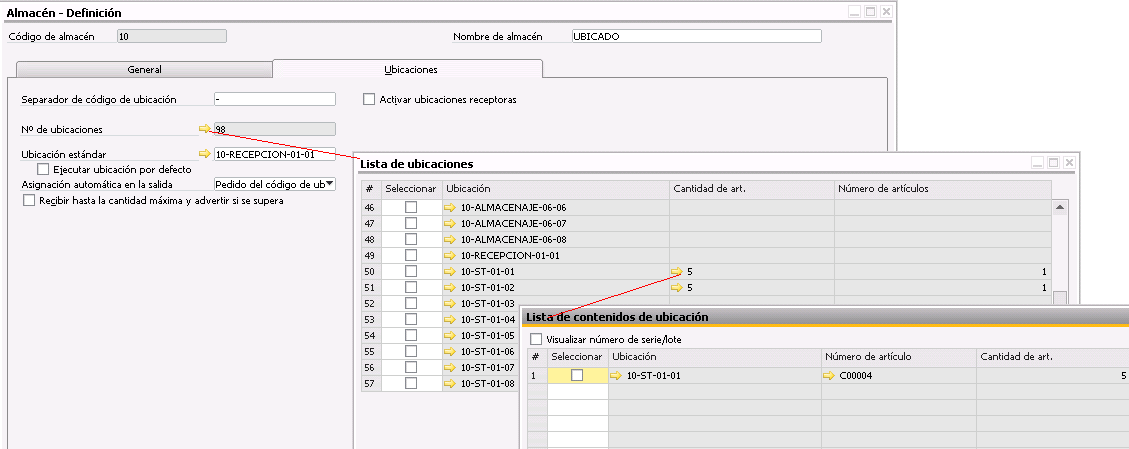
Task: Open link arrow for 10-ST-01-01 in contents list
Action: coord(616,375)
